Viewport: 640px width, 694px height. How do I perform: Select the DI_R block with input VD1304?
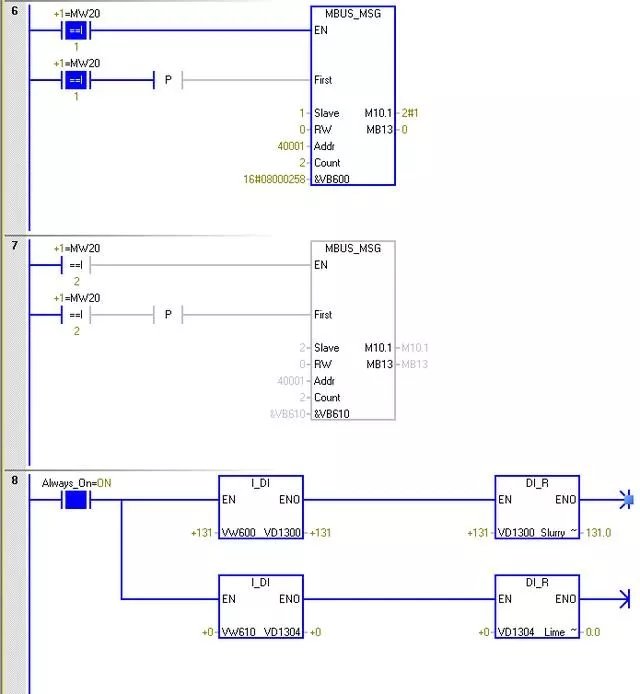click(536, 607)
